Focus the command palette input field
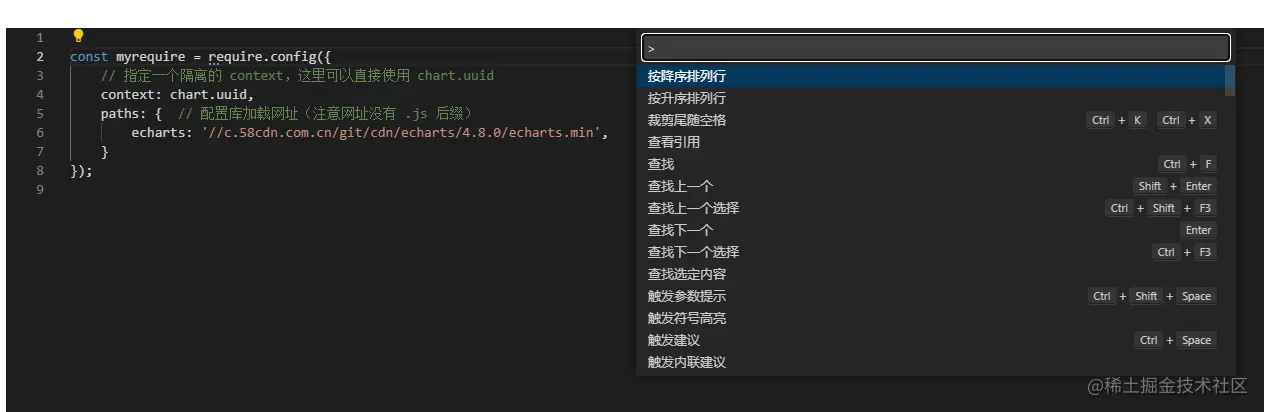Viewport: 1264px width, 412px height. [936, 48]
